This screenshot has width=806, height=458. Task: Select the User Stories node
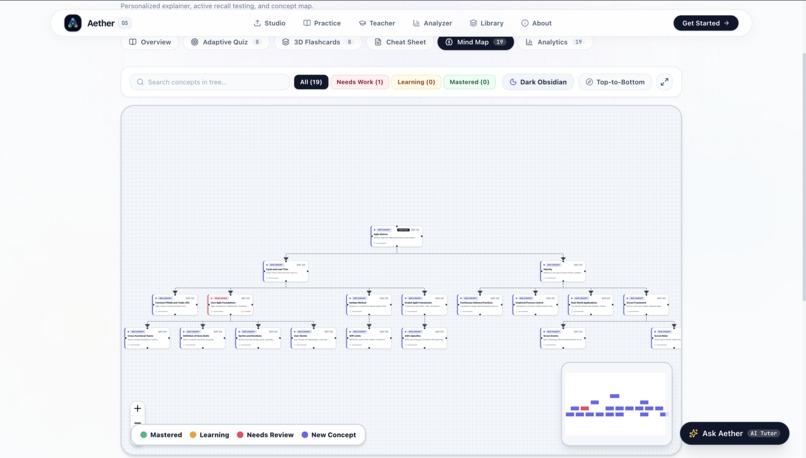click(x=314, y=338)
